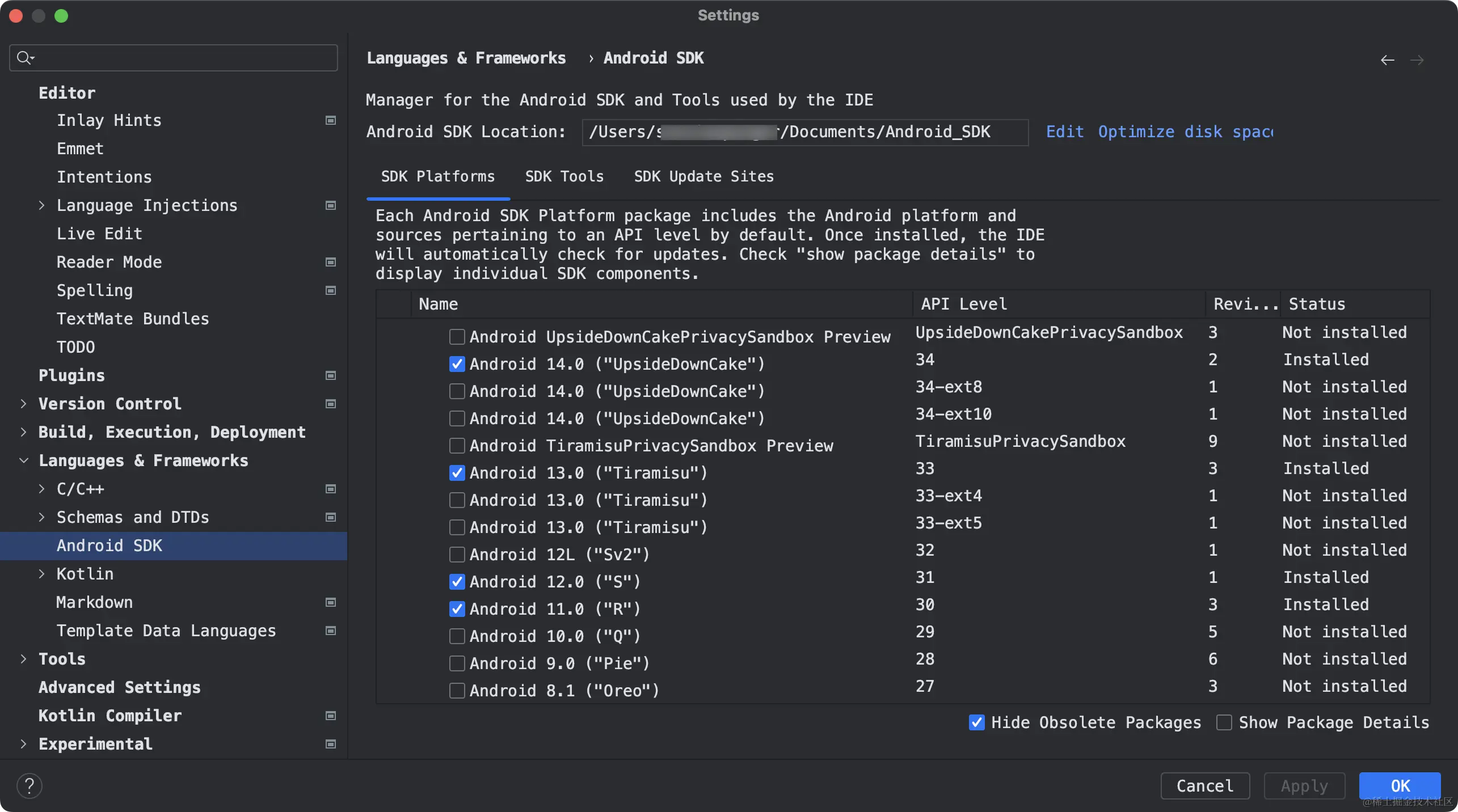Enable Show Package Details checkbox
This screenshot has height=812, width=1458.
pyautogui.click(x=1224, y=722)
